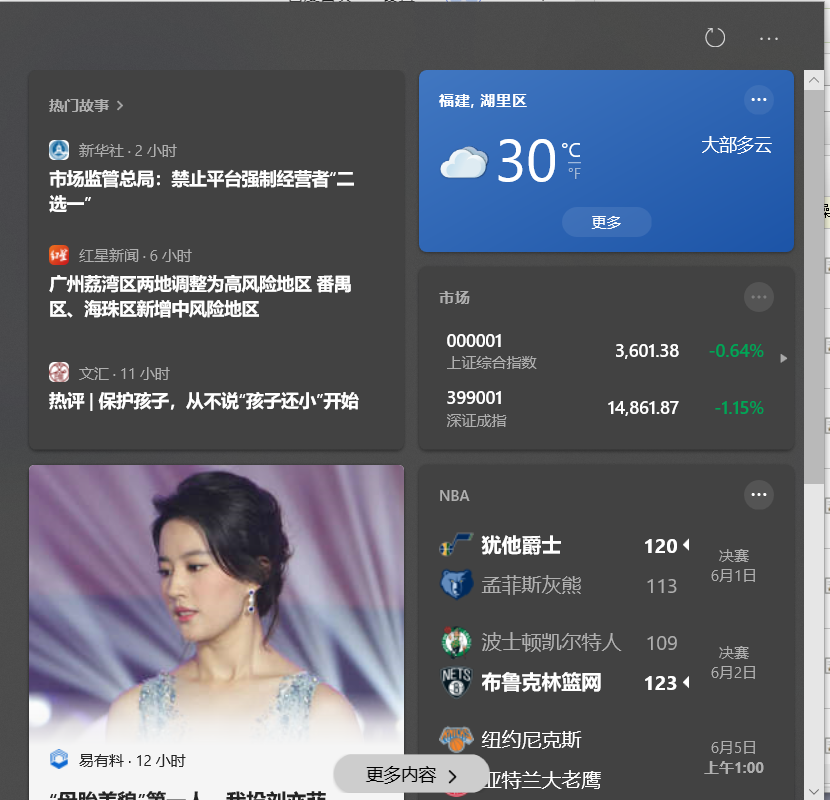This screenshot has height=800, width=830.
Task: Open the weather card options menu
Action: [759, 99]
